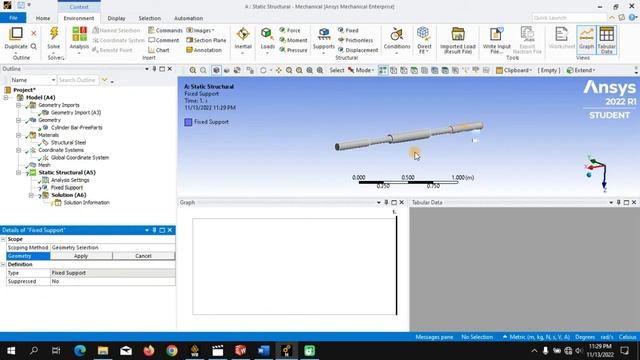Open File Explorer from the taskbar

pyautogui.click(x=103, y=351)
